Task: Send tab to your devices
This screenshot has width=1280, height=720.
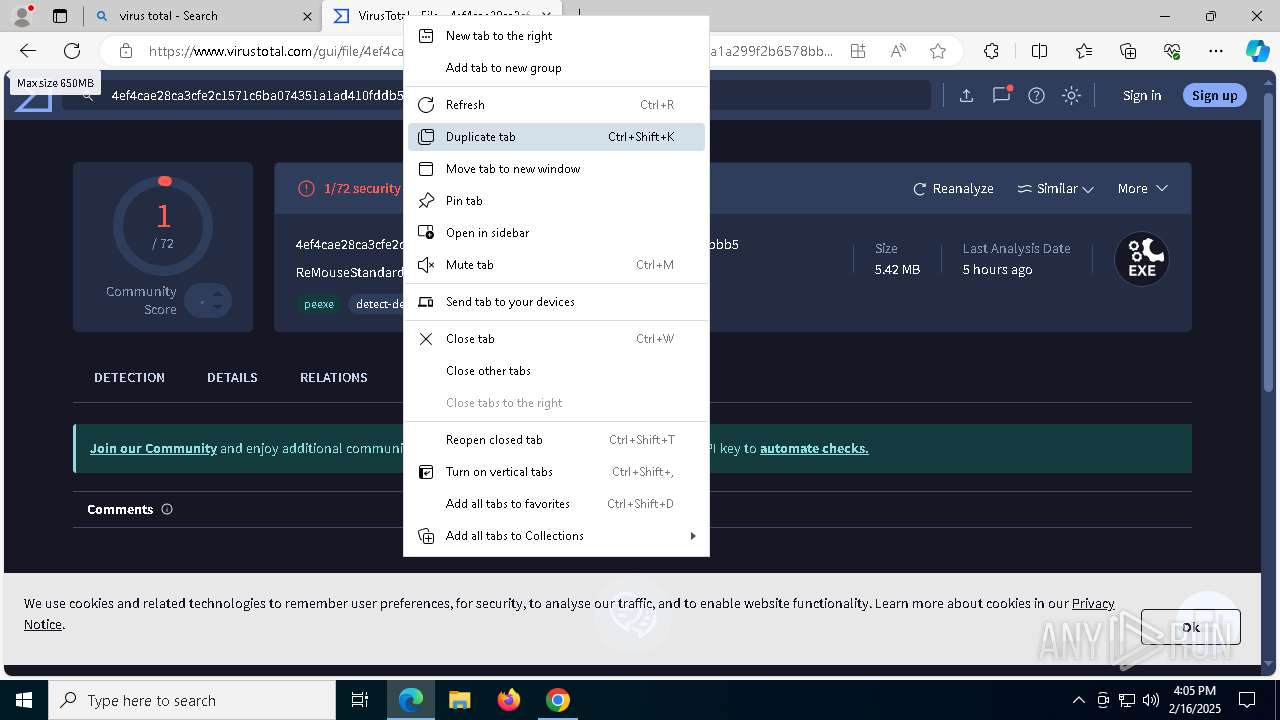Action: 556,302
